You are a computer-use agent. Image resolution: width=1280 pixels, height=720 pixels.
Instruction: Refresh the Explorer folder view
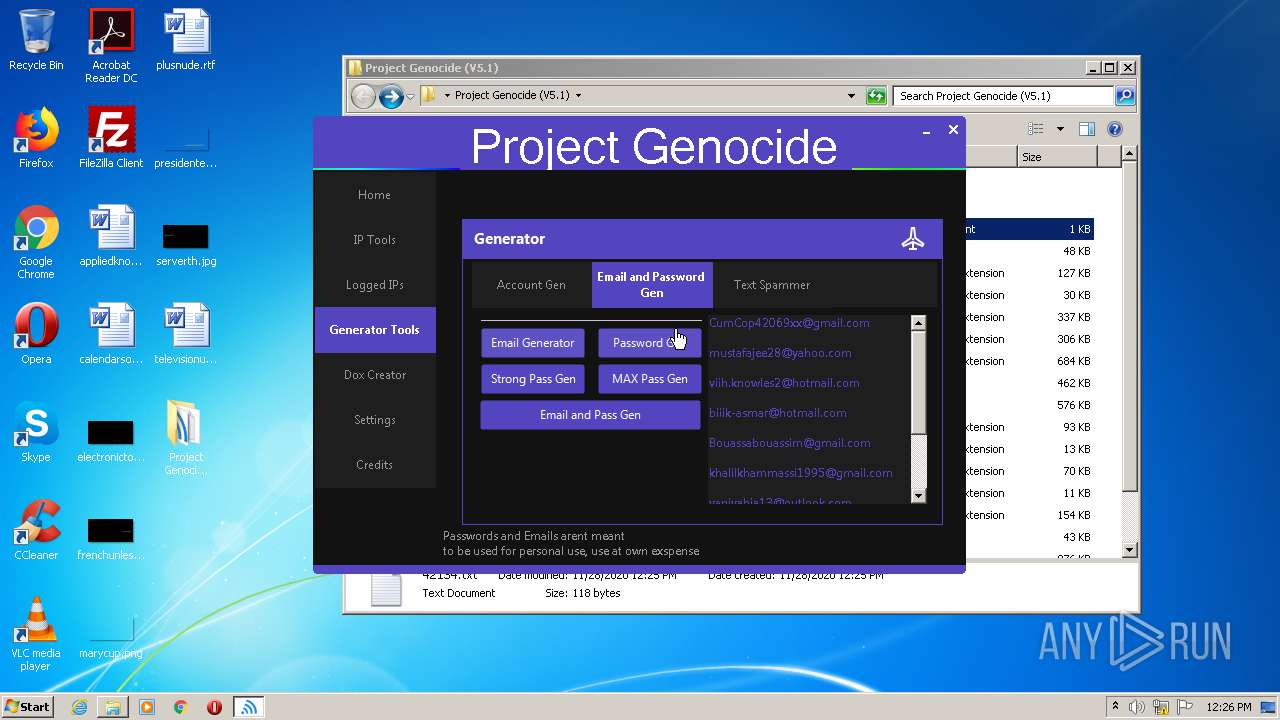coord(876,96)
